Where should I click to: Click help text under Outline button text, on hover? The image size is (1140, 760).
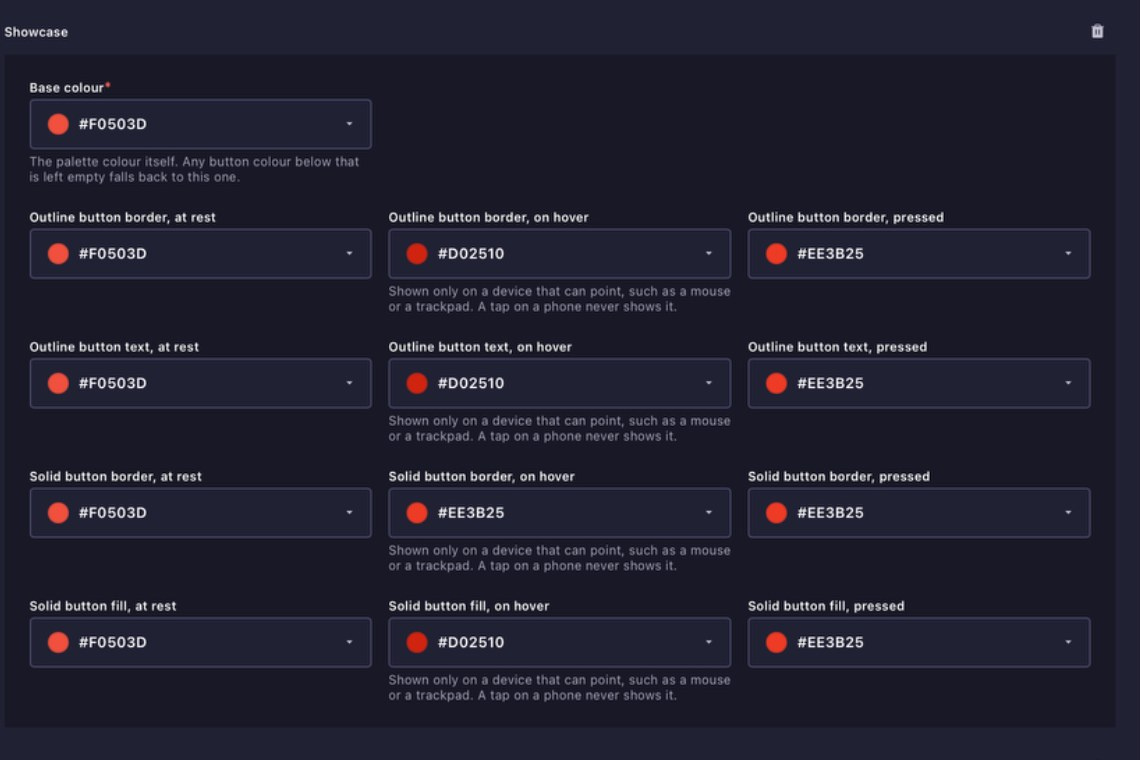pos(559,428)
